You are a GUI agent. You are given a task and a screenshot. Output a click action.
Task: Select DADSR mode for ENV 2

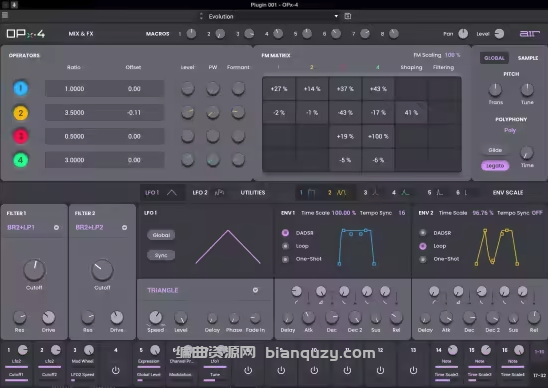pos(423,233)
